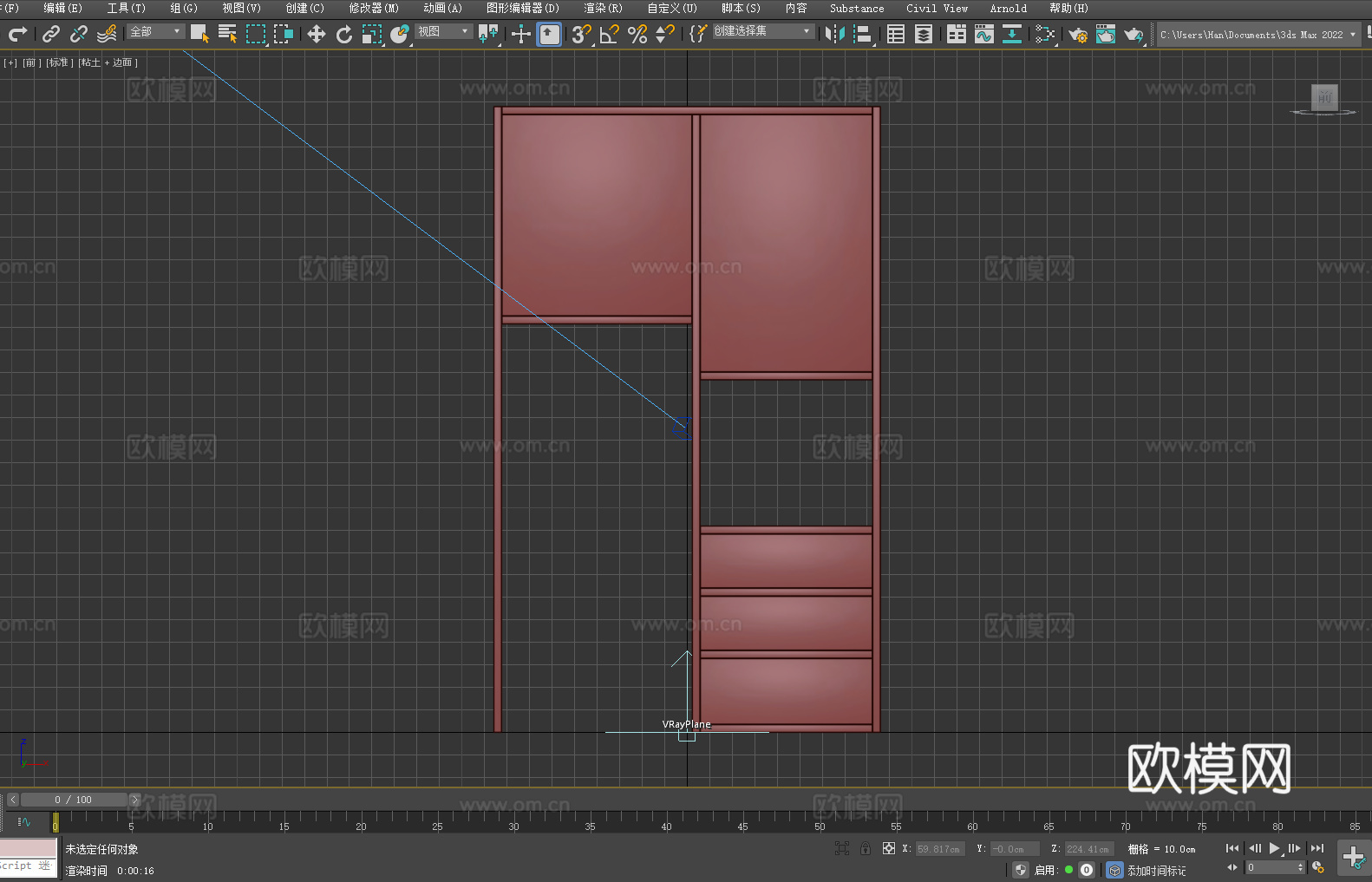
Task: Show the Ribbon toggle icon
Action: point(957,34)
